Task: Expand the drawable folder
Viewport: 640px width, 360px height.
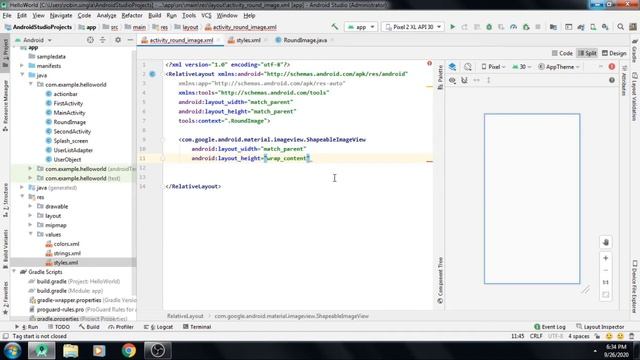Action: [x=30, y=206]
